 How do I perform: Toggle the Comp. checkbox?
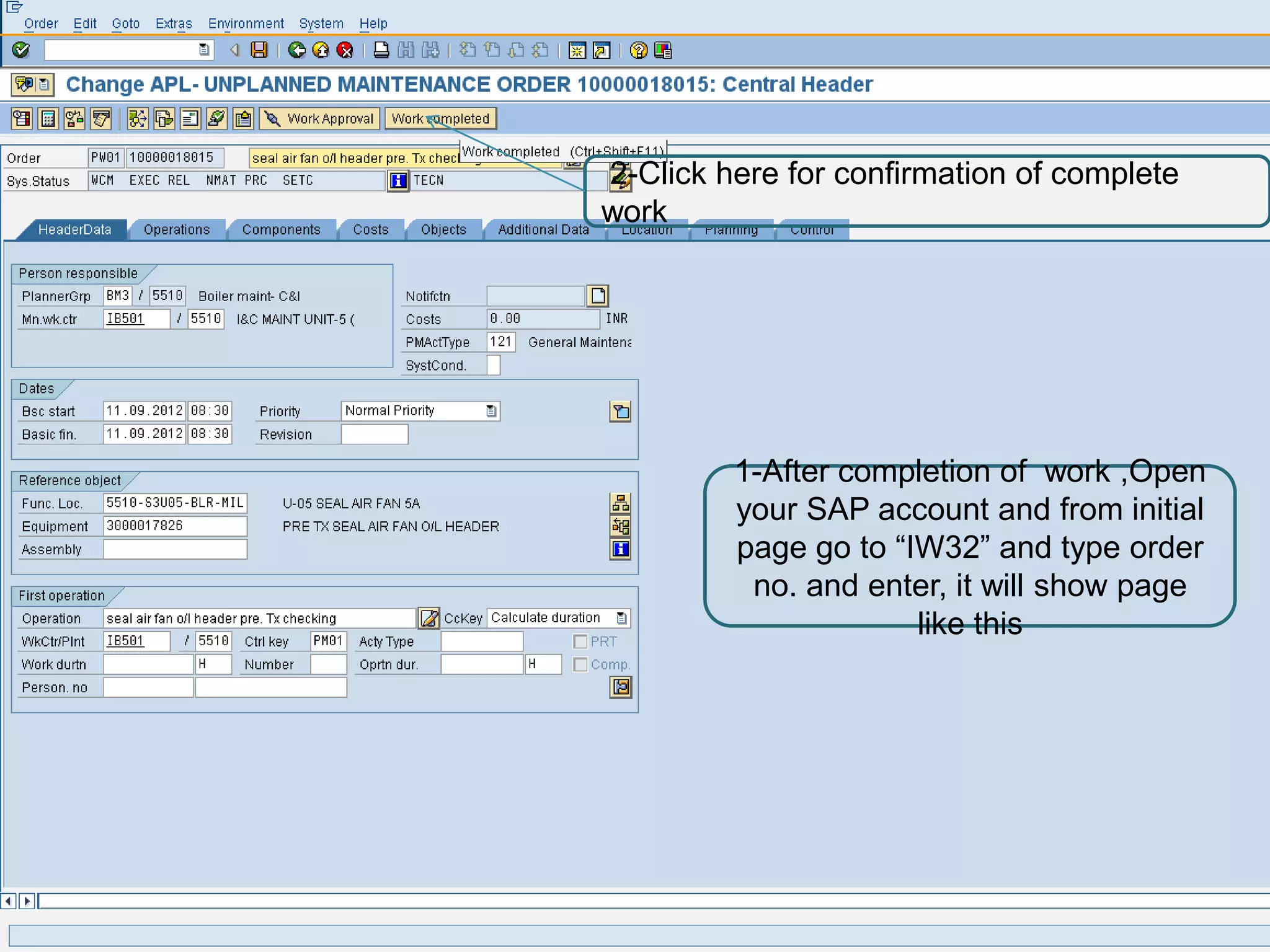click(580, 664)
